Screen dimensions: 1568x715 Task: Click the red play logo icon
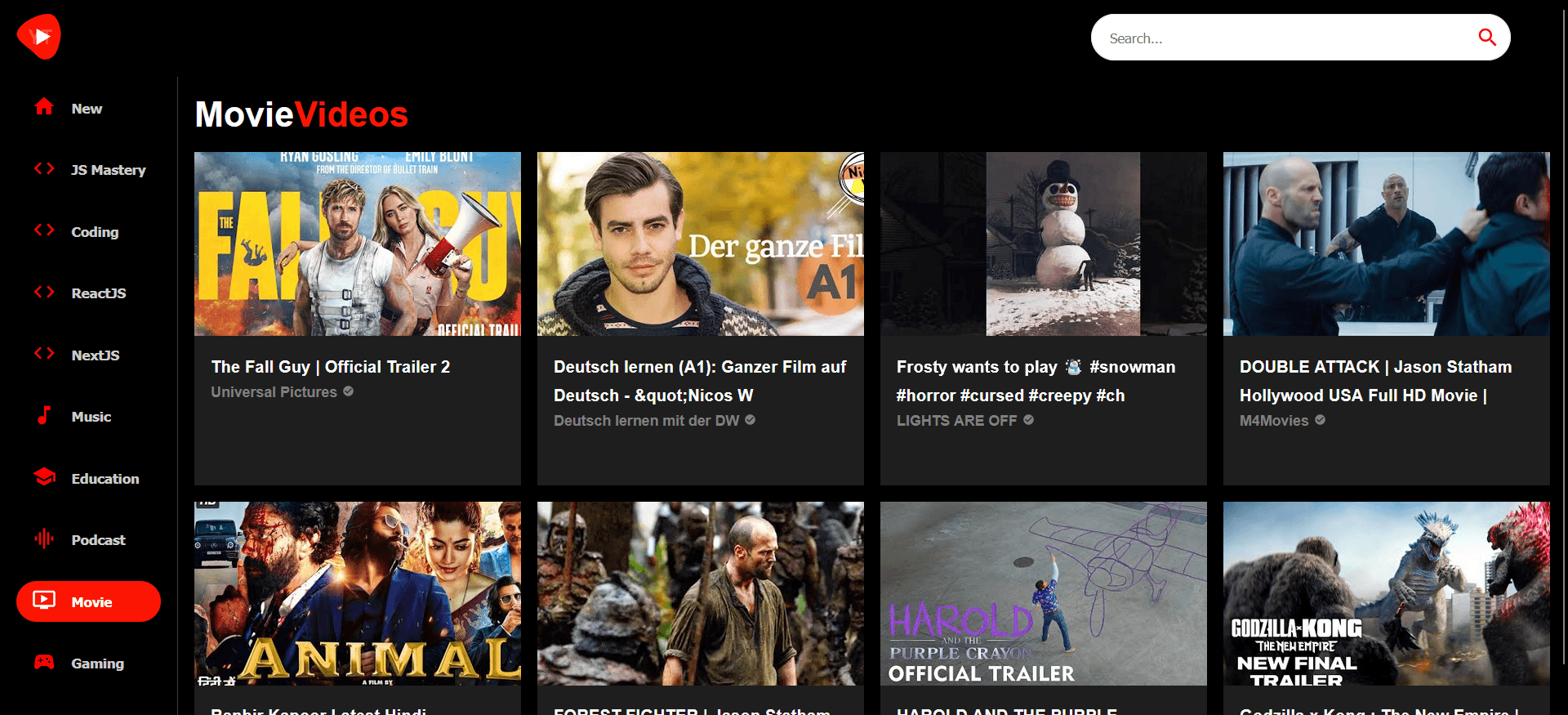coord(39,37)
